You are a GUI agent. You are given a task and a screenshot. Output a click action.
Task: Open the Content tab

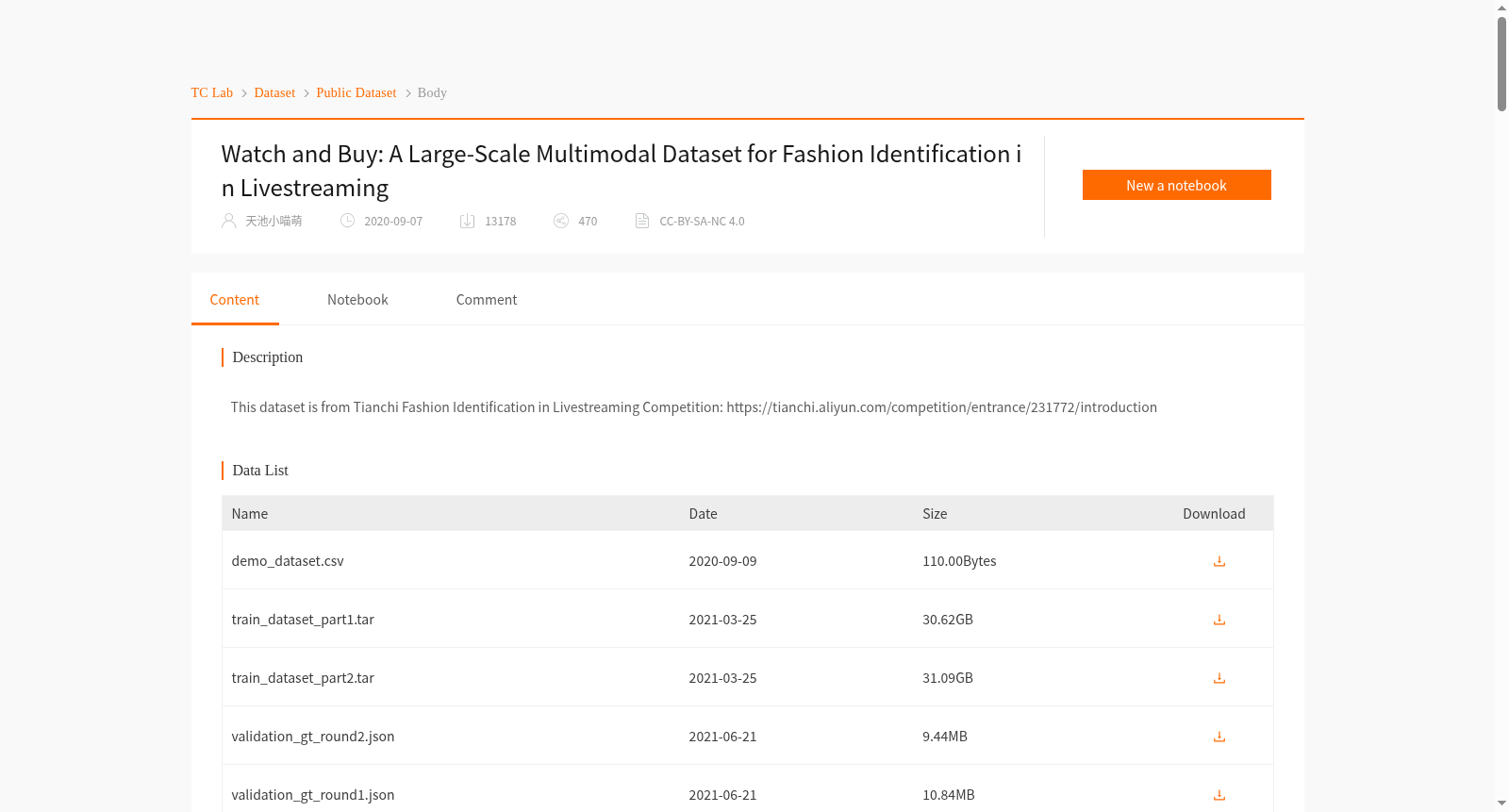[x=235, y=300]
